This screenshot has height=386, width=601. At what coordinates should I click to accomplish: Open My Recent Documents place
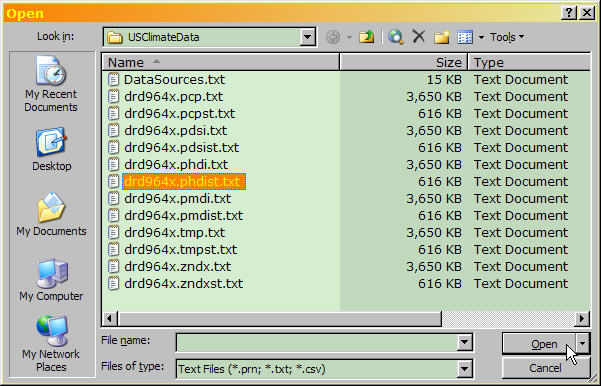[x=51, y=84]
